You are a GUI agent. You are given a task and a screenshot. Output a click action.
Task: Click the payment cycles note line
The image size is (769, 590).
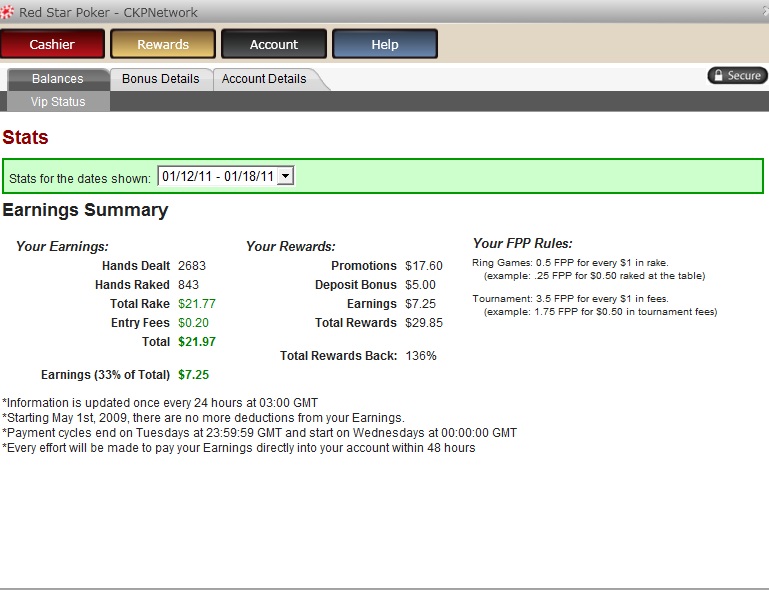pos(259,433)
